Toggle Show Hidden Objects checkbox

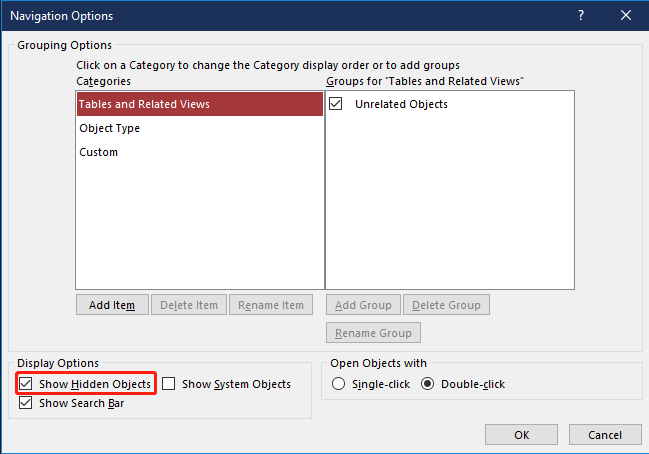click(x=26, y=384)
